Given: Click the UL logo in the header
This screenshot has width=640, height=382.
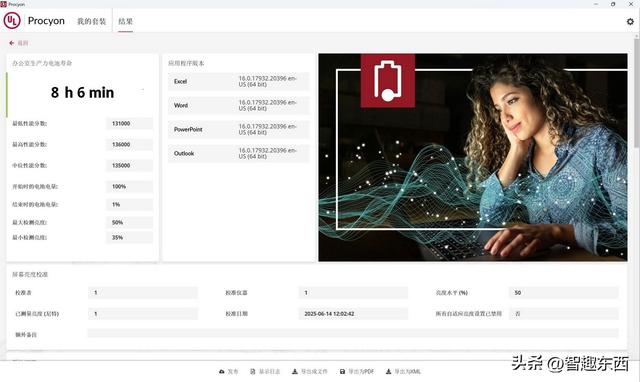Looking at the screenshot, I should 12,20.
